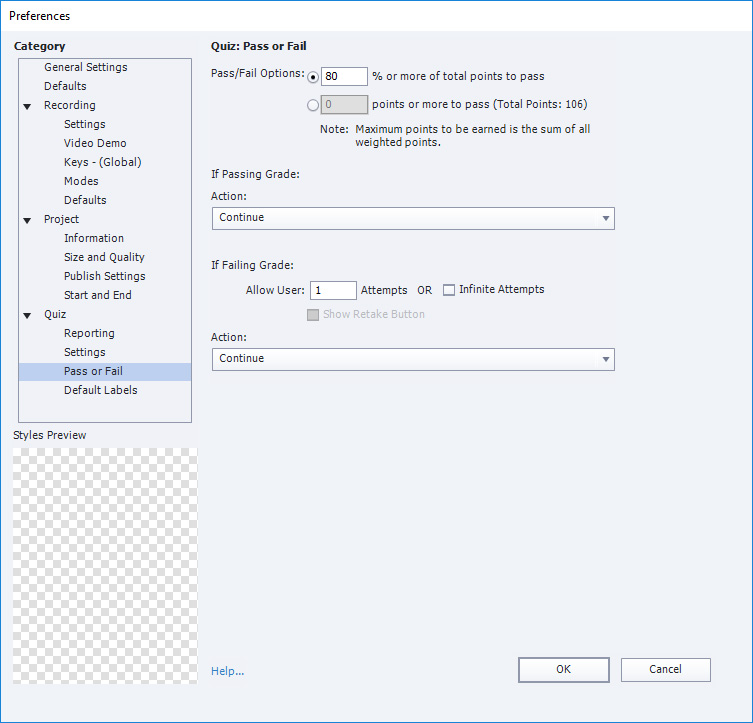Screen dimensions: 753x723
Task: Open Recording Settings category
Action: point(85,124)
